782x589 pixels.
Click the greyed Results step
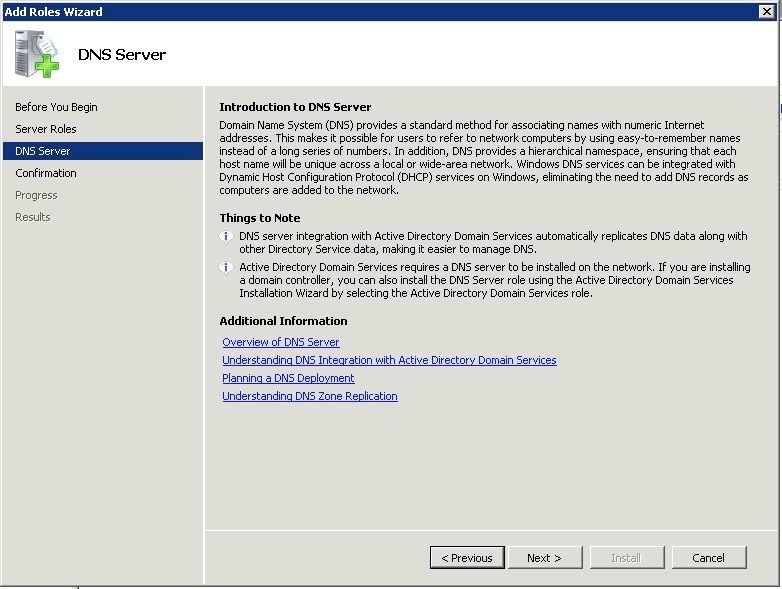(33, 217)
